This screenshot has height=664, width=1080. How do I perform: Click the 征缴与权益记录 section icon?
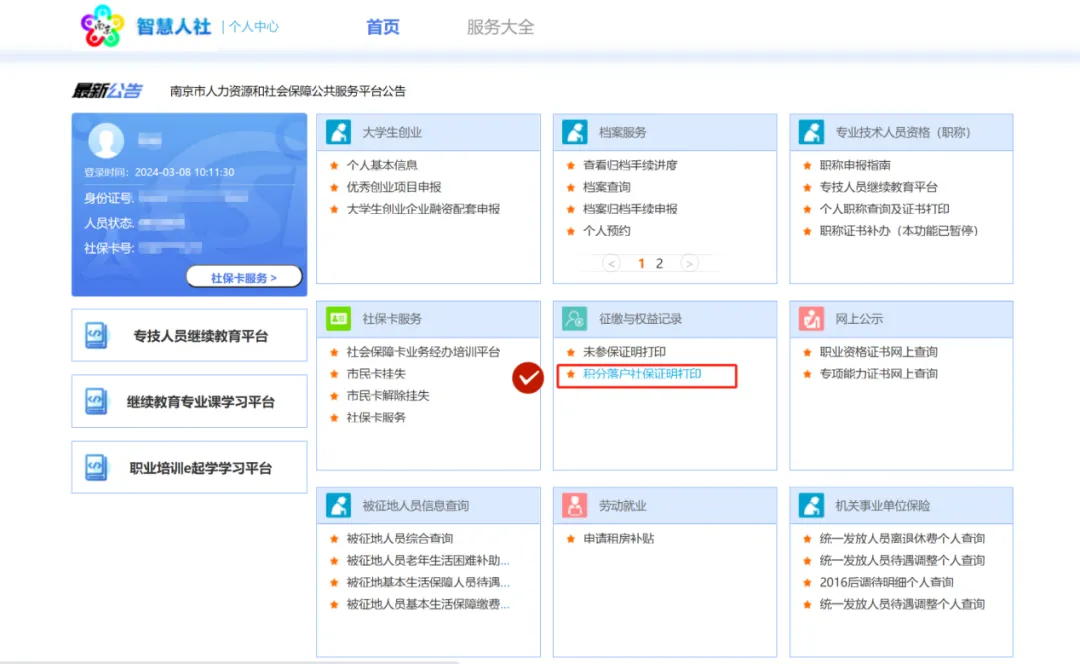[x=574, y=318]
